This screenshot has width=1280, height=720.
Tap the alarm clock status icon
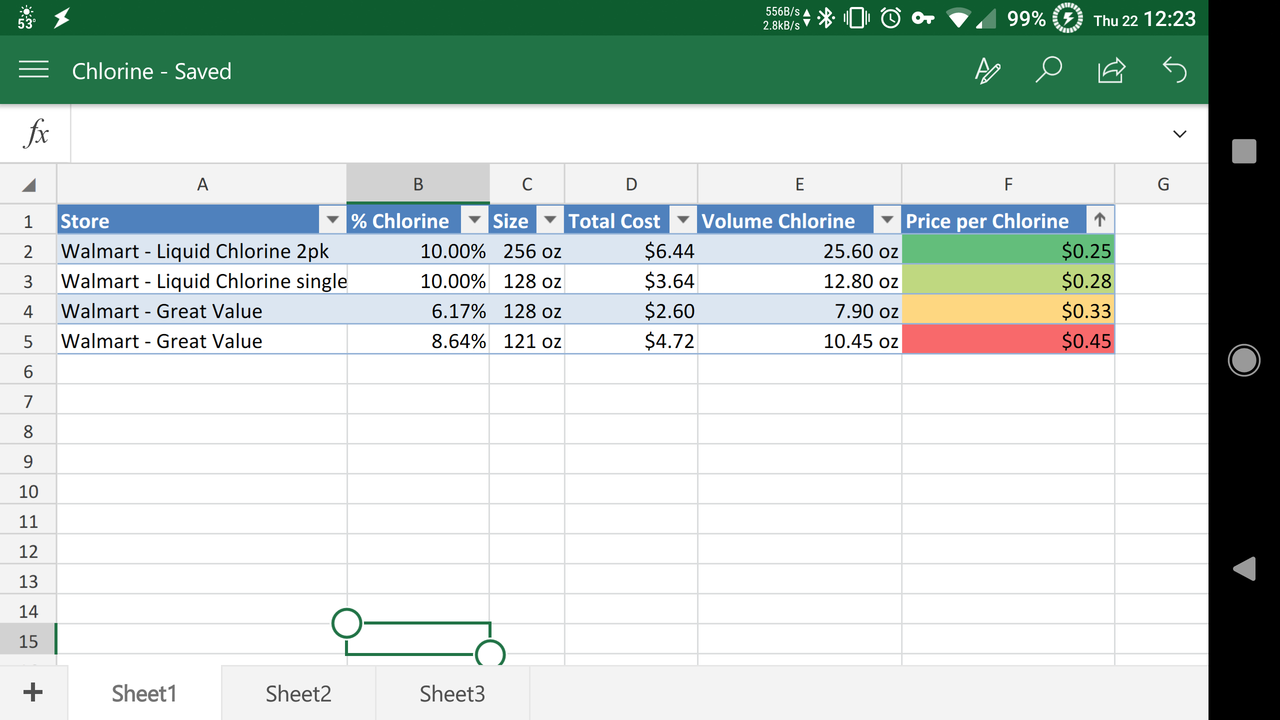(x=892, y=18)
